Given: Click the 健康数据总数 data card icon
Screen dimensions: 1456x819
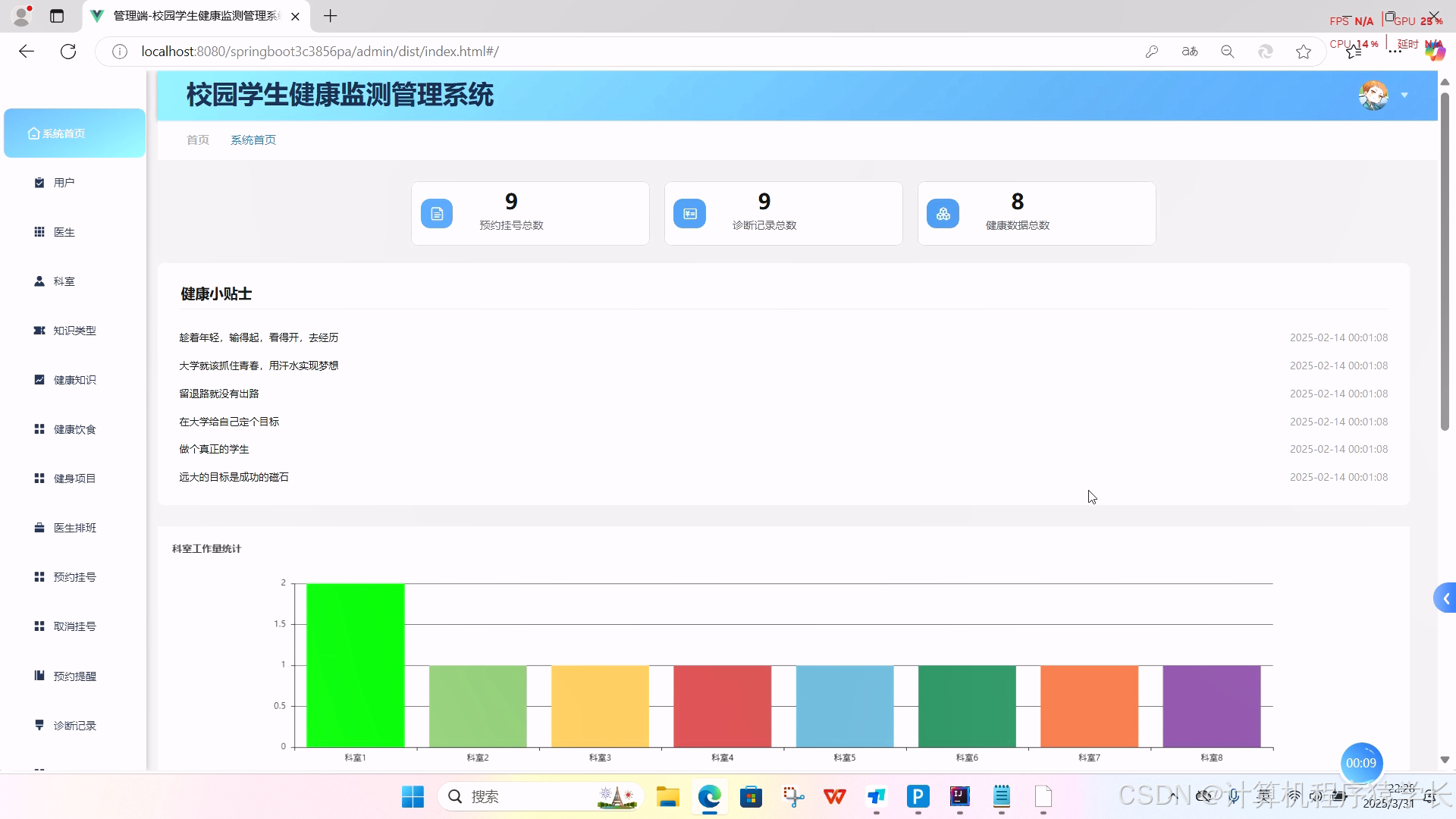Looking at the screenshot, I should pyautogui.click(x=943, y=213).
